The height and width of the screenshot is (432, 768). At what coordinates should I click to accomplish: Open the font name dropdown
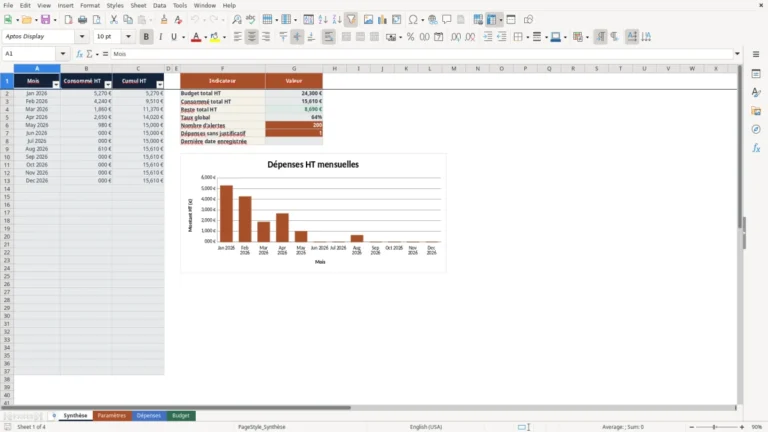tap(82, 36)
